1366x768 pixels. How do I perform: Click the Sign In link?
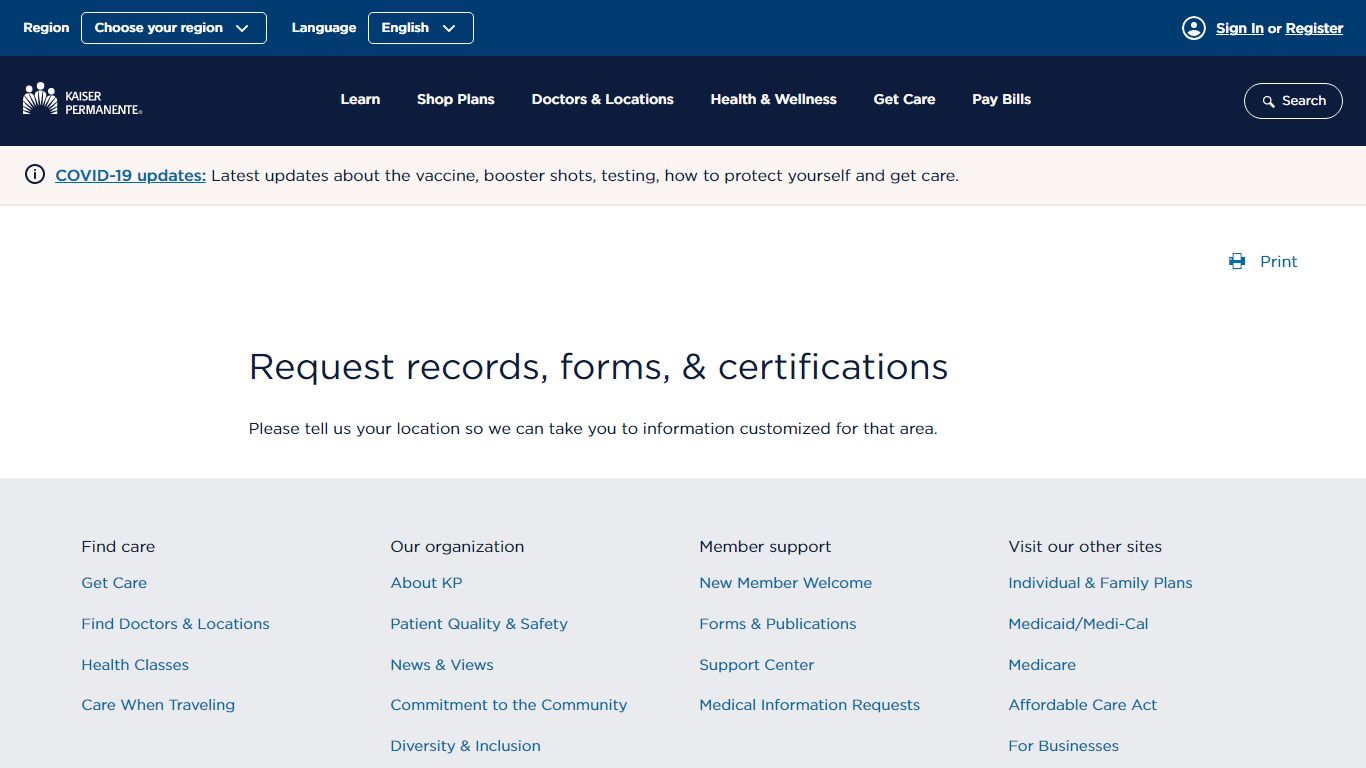(1240, 28)
